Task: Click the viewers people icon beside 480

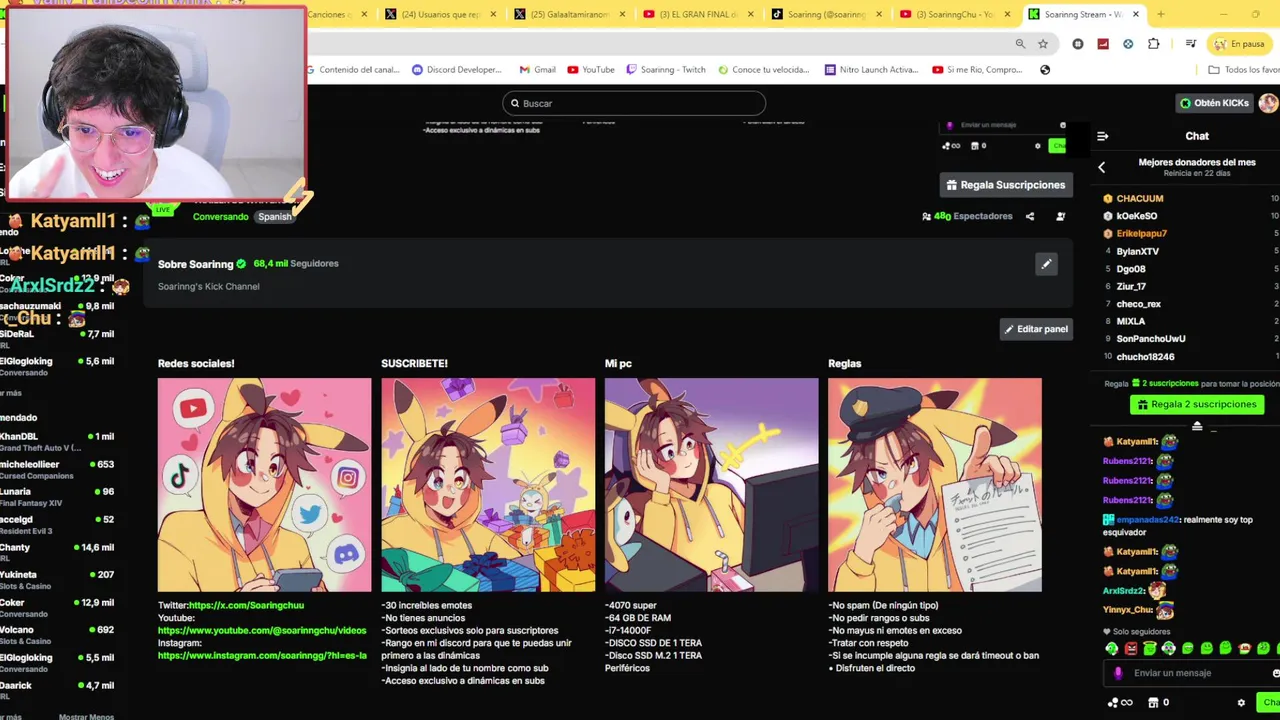Action: [x=926, y=216]
